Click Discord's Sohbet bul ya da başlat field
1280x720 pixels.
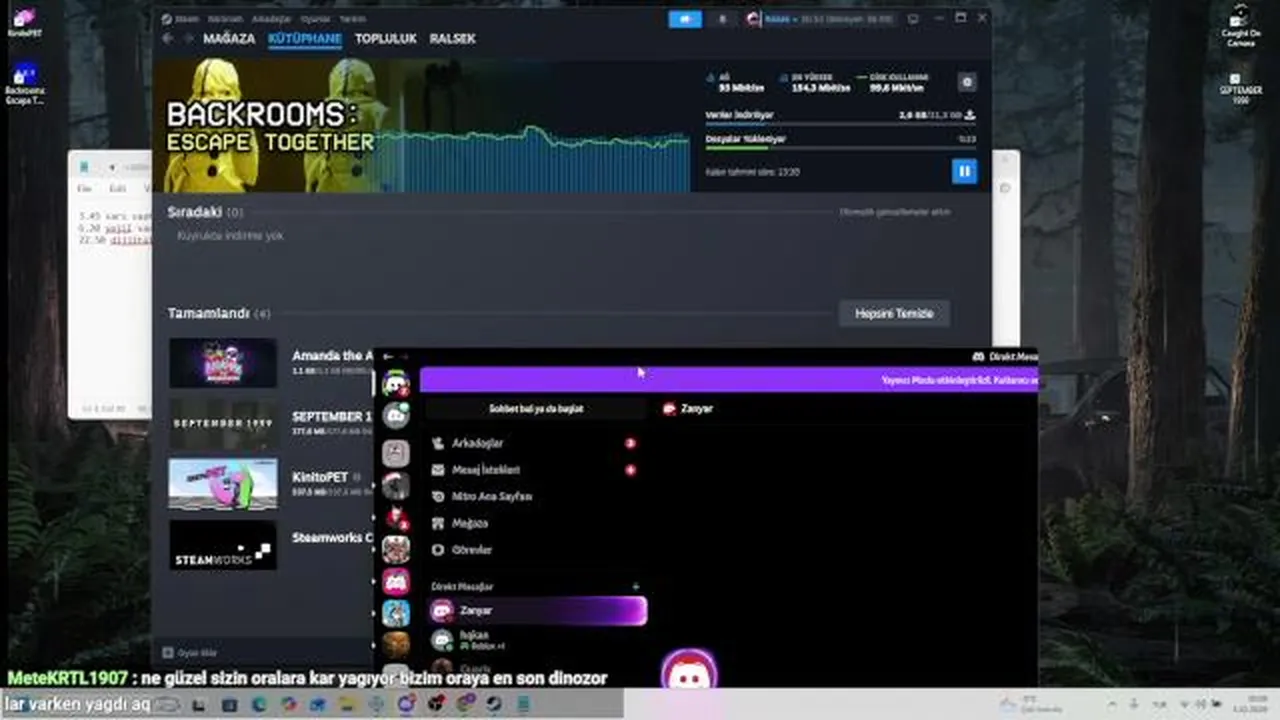pyautogui.click(x=535, y=408)
